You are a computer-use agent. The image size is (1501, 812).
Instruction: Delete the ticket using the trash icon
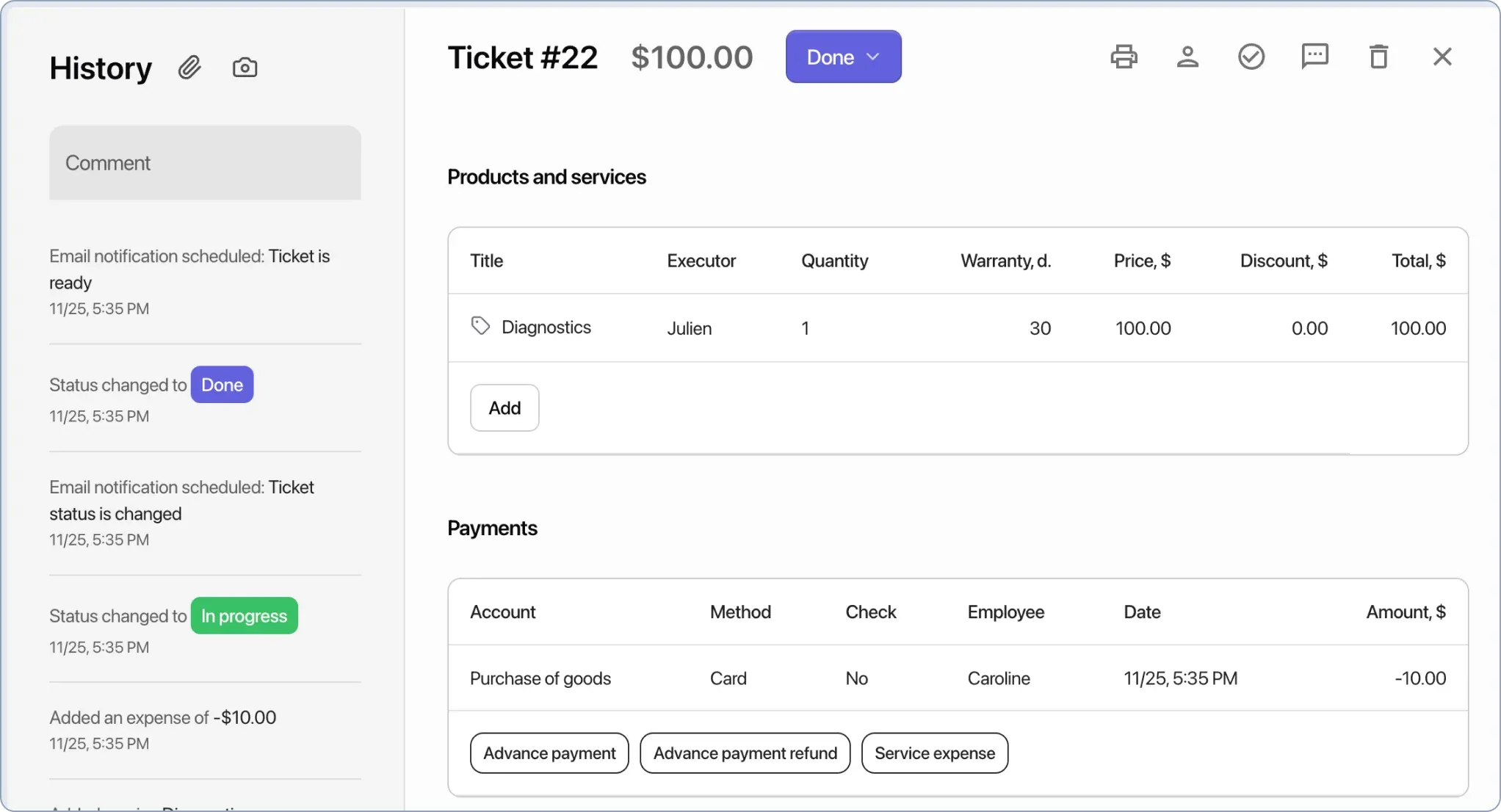tap(1378, 56)
